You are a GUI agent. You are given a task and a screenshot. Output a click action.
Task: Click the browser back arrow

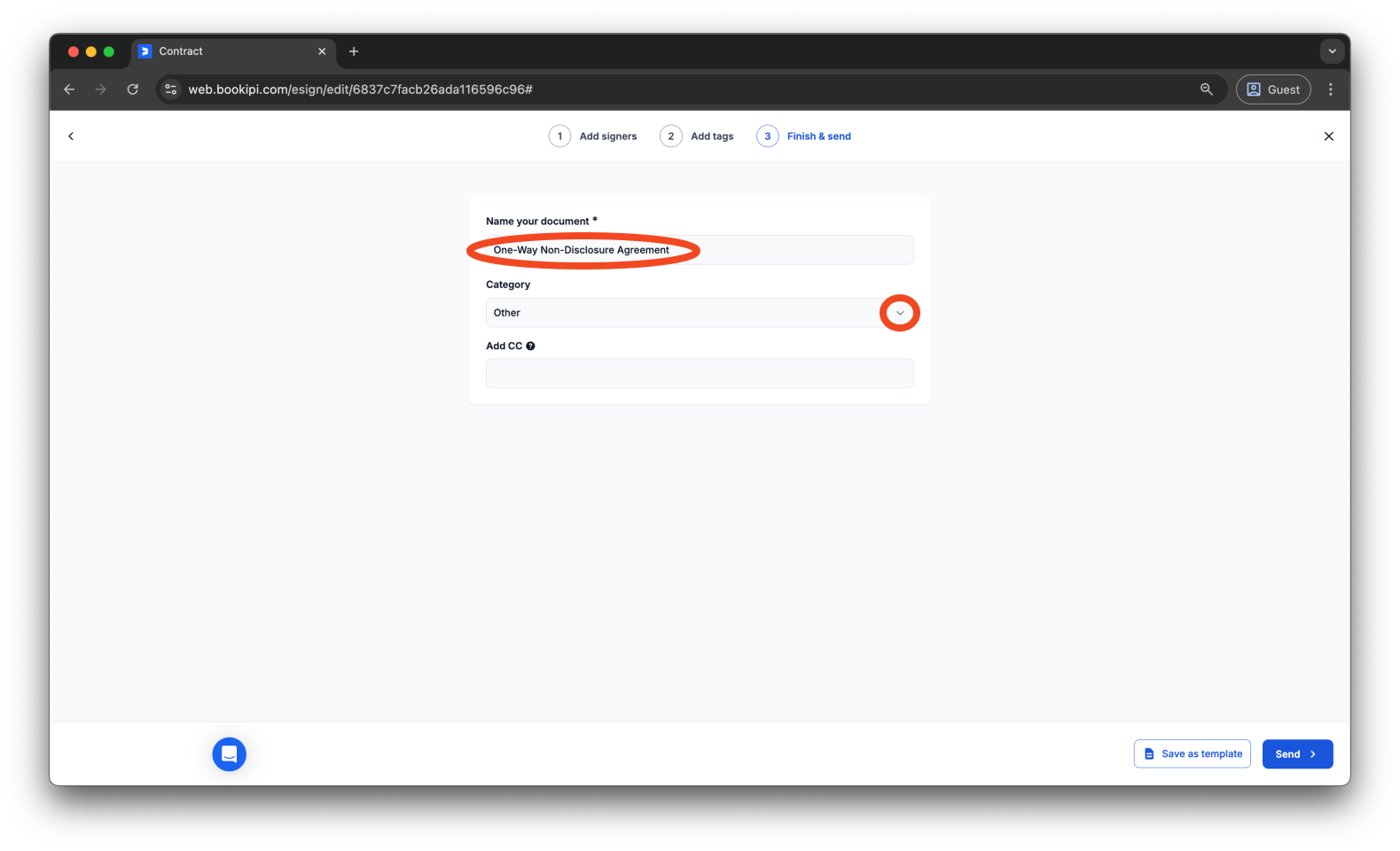click(x=69, y=90)
